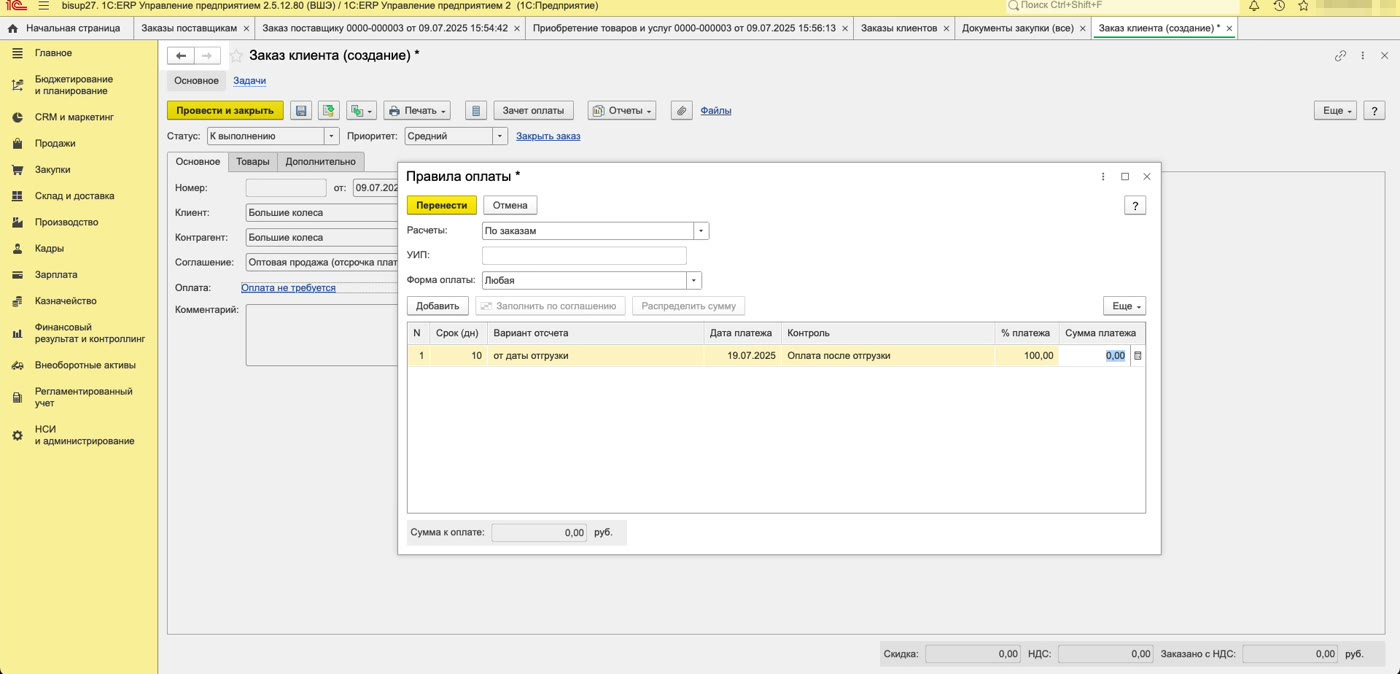Click the save (diskette) icon in the toolbar

(x=301, y=111)
